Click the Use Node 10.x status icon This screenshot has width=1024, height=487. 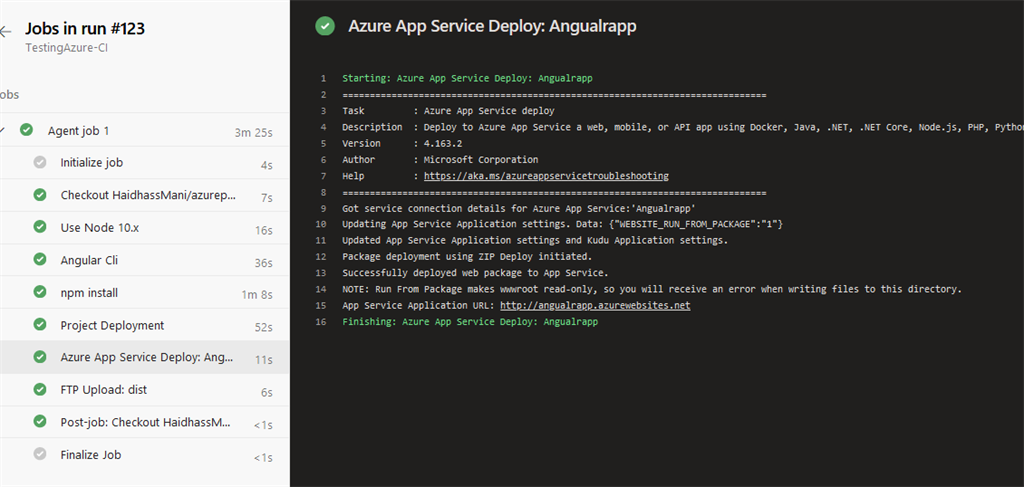40,227
